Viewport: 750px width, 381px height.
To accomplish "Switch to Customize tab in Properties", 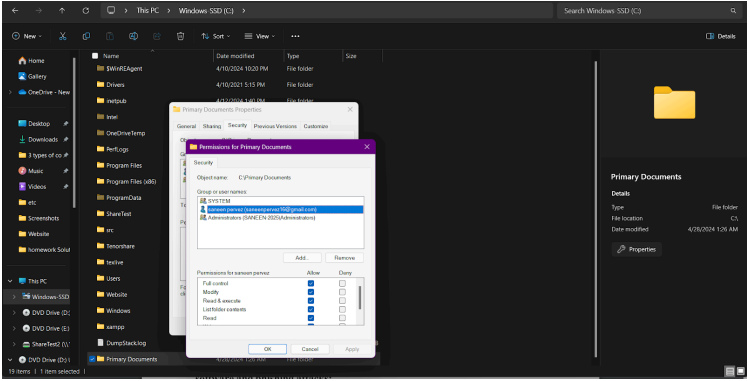I will [316, 126].
